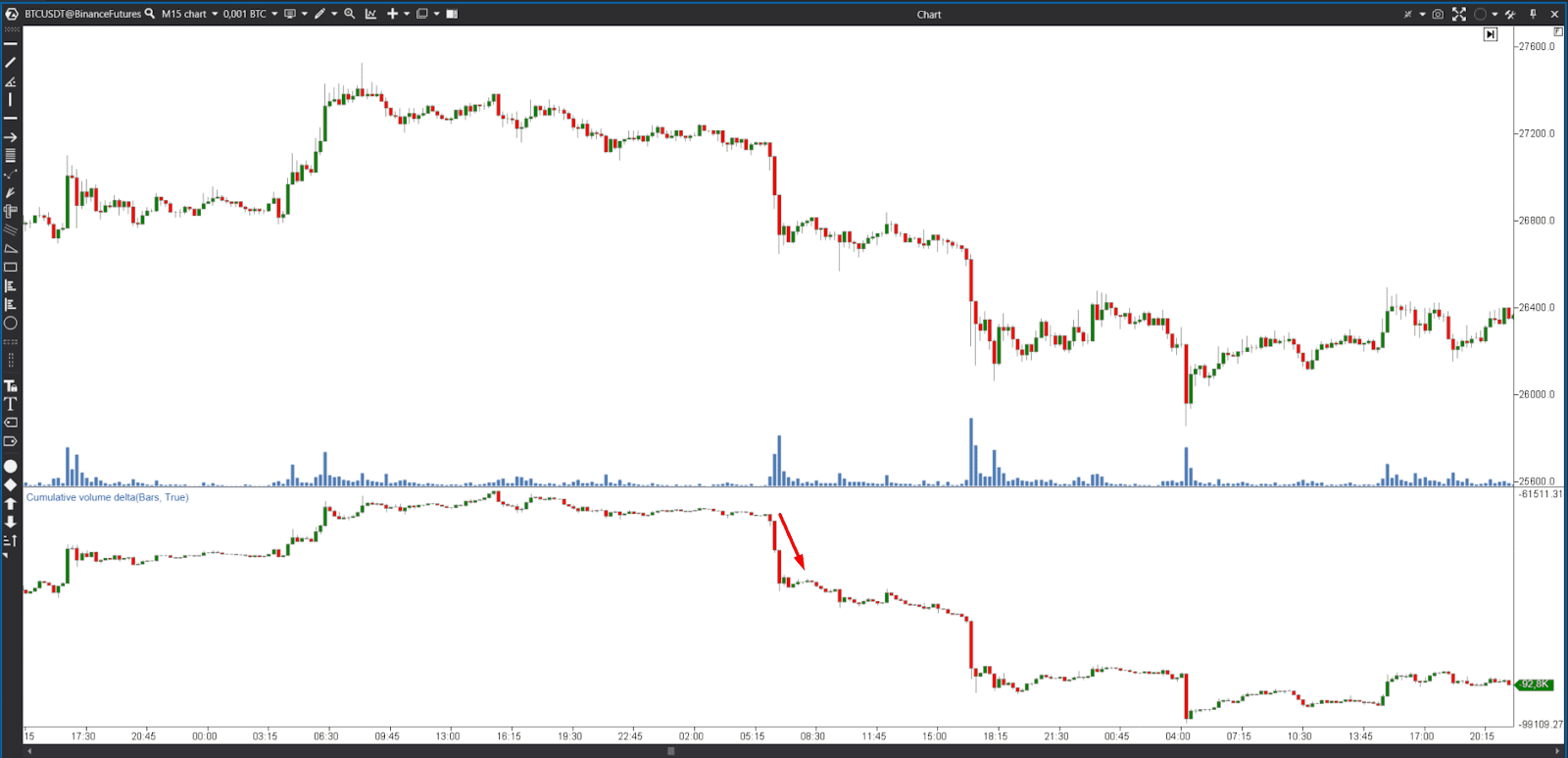Select the brush pen drawing tool
Viewport: 1568px width, 758px height.
11,192
